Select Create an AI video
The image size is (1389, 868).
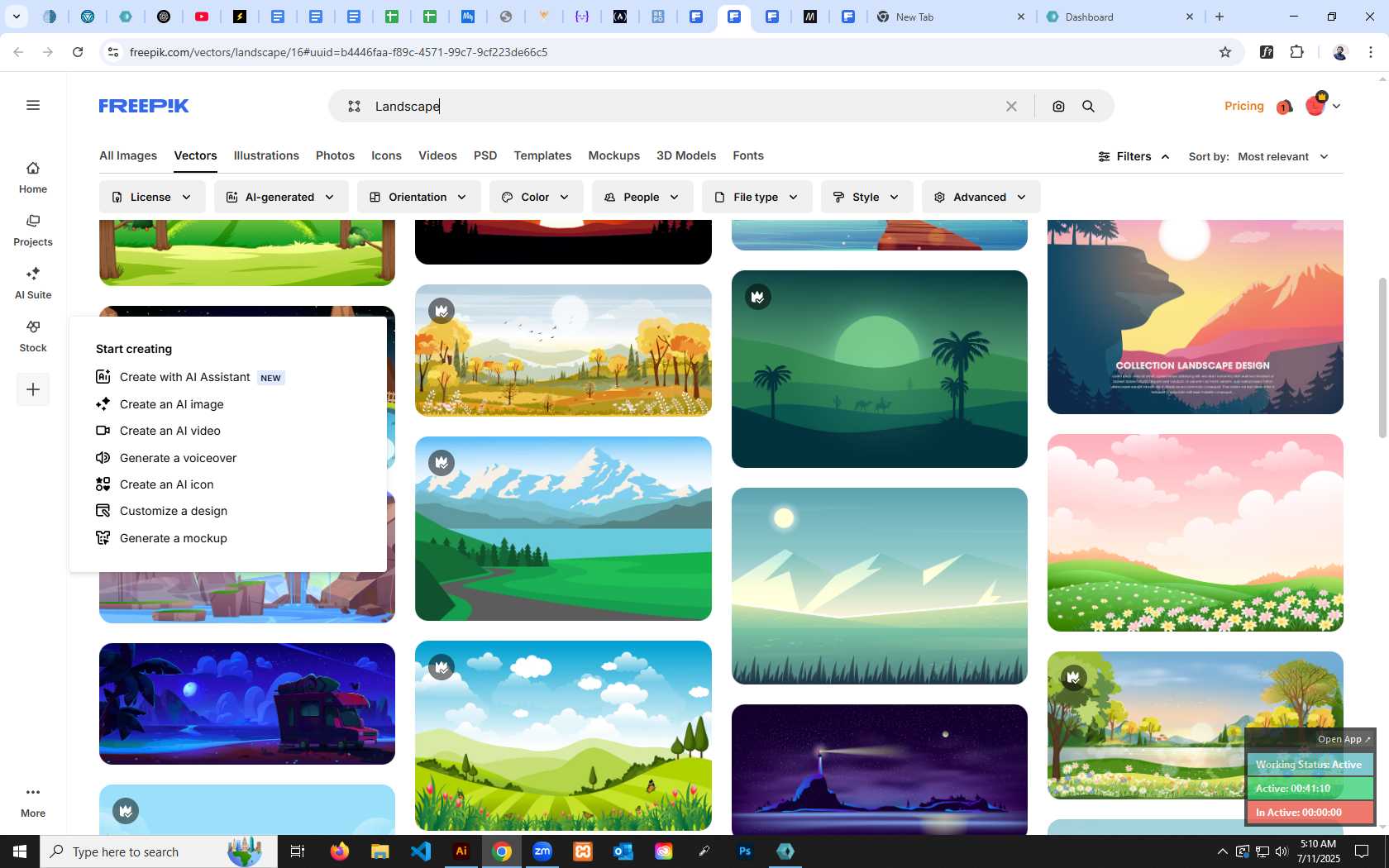158,431
